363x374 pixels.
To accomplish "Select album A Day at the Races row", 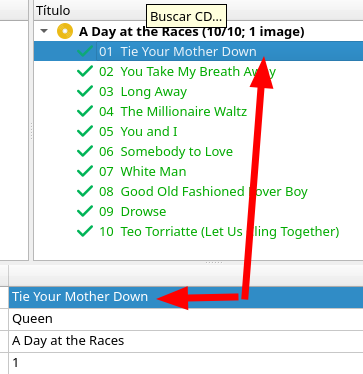I will coord(198,31).
